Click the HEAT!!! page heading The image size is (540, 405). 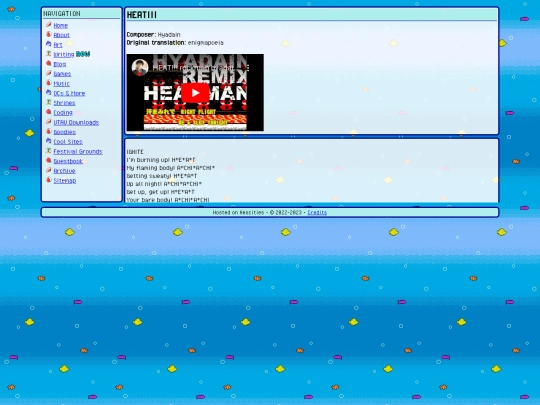(x=142, y=15)
